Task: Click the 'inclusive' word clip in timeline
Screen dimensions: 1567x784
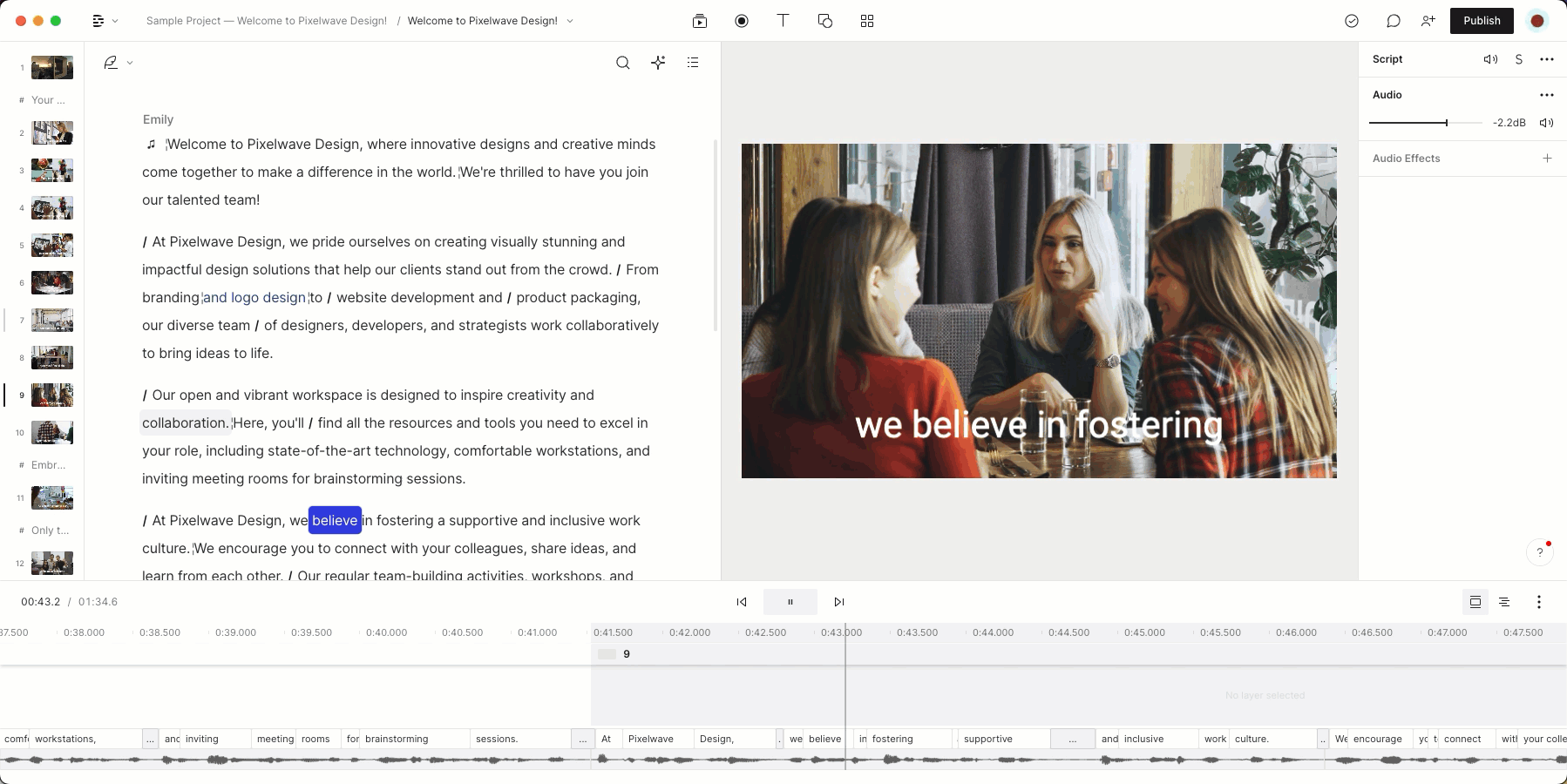Action: pyautogui.click(x=1158, y=739)
